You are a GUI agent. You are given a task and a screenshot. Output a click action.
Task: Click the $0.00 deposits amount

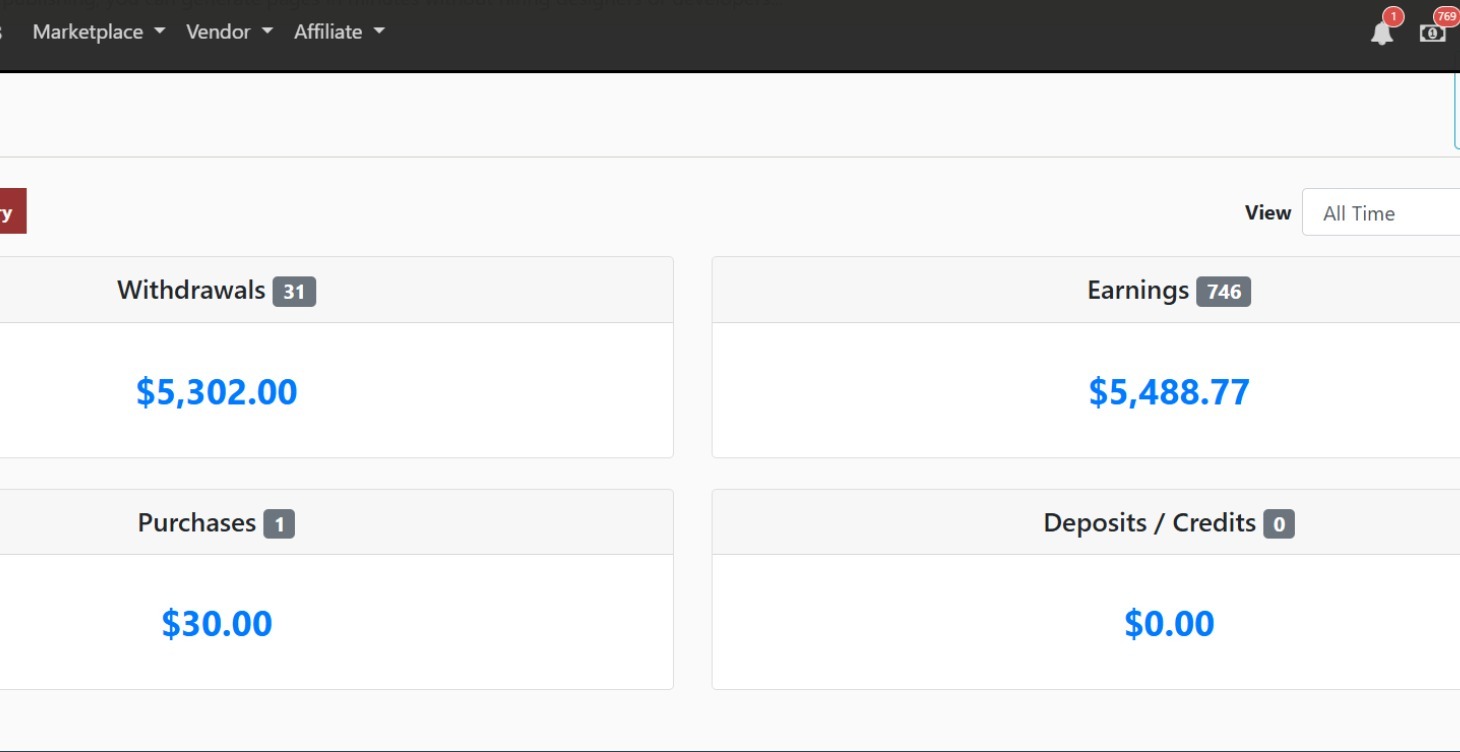[x=1169, y=623]
